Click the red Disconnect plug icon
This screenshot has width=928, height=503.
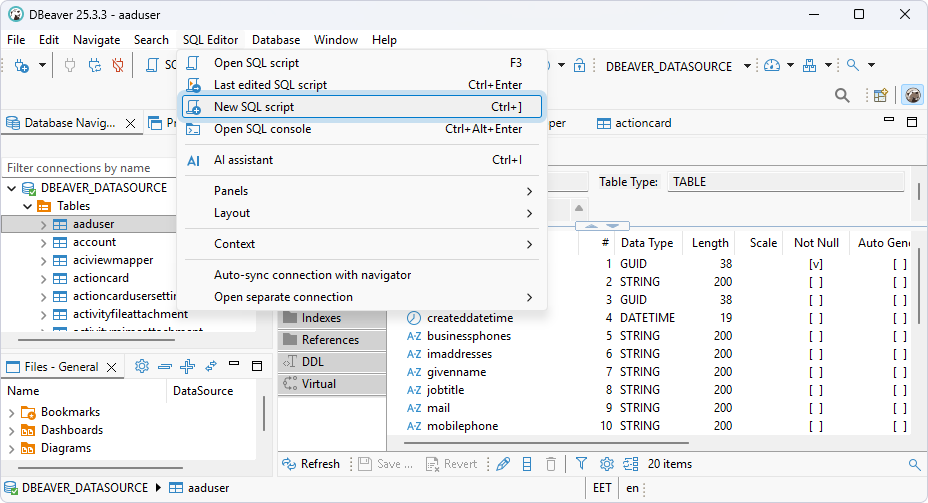click(118, 65)
